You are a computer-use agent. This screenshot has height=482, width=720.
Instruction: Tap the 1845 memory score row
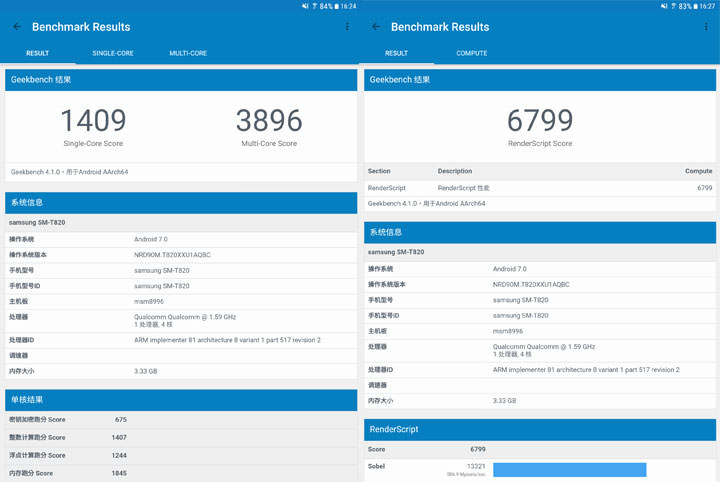click(x=180, y=473)
